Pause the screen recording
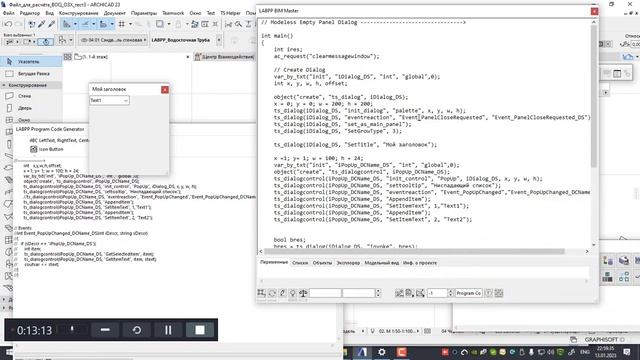The height and width of the screenshot is (360, 640). click(x=168, y=330)
